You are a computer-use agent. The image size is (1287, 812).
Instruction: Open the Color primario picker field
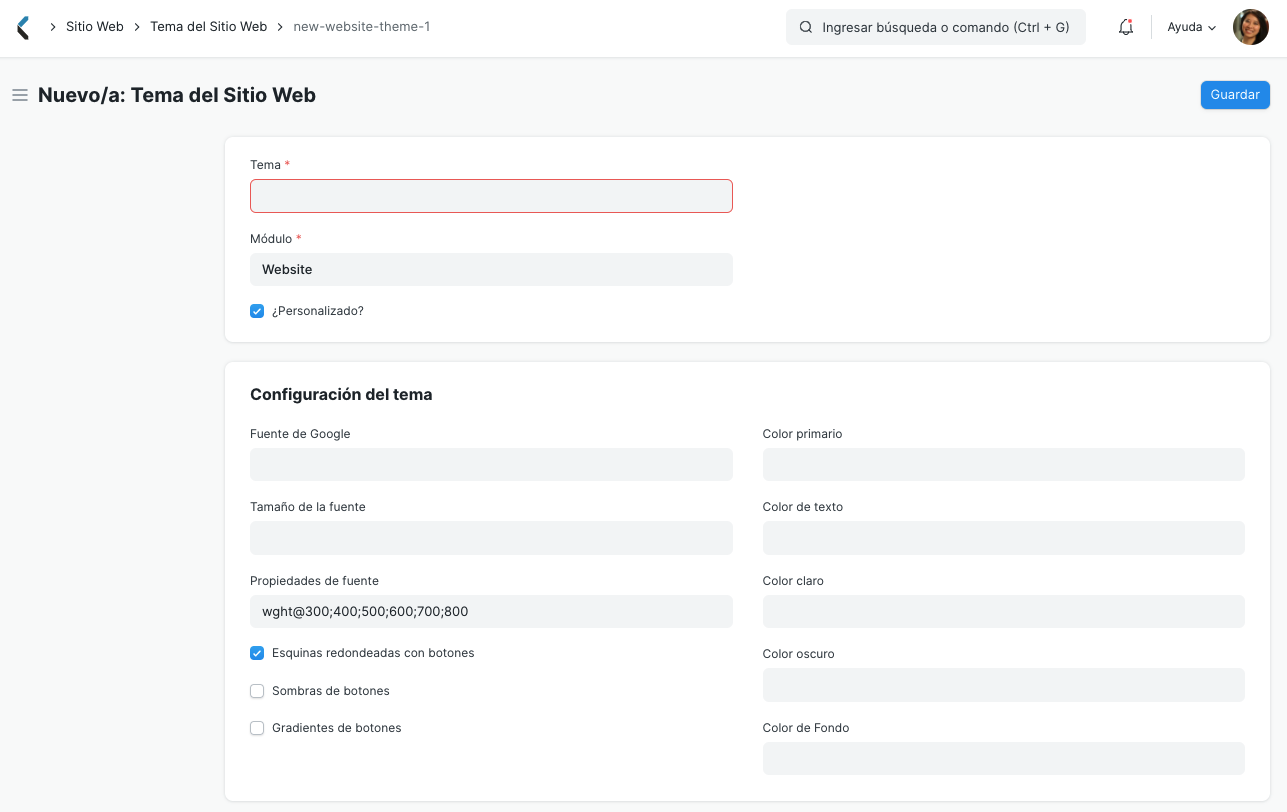(1004, 465)
